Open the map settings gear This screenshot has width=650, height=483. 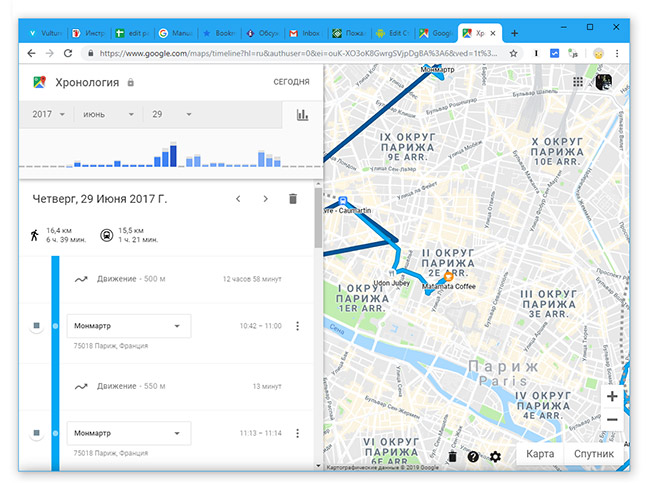pos(495,457)
